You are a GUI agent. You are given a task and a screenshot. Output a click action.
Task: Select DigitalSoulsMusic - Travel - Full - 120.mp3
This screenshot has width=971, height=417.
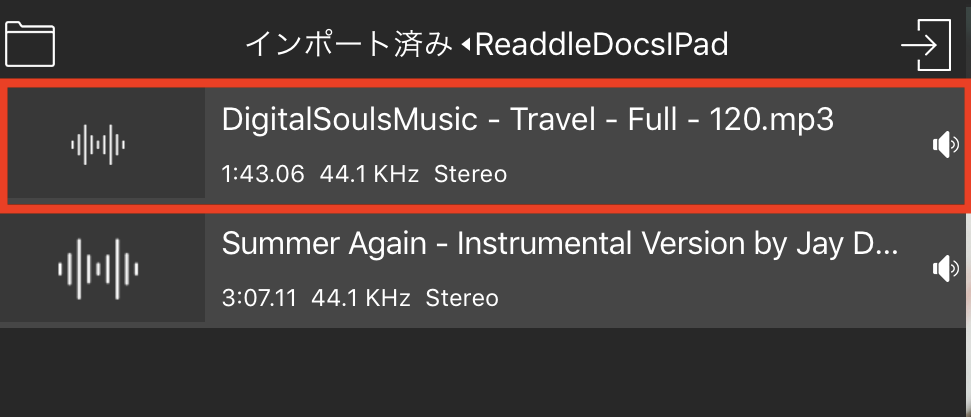coord(528,121)
